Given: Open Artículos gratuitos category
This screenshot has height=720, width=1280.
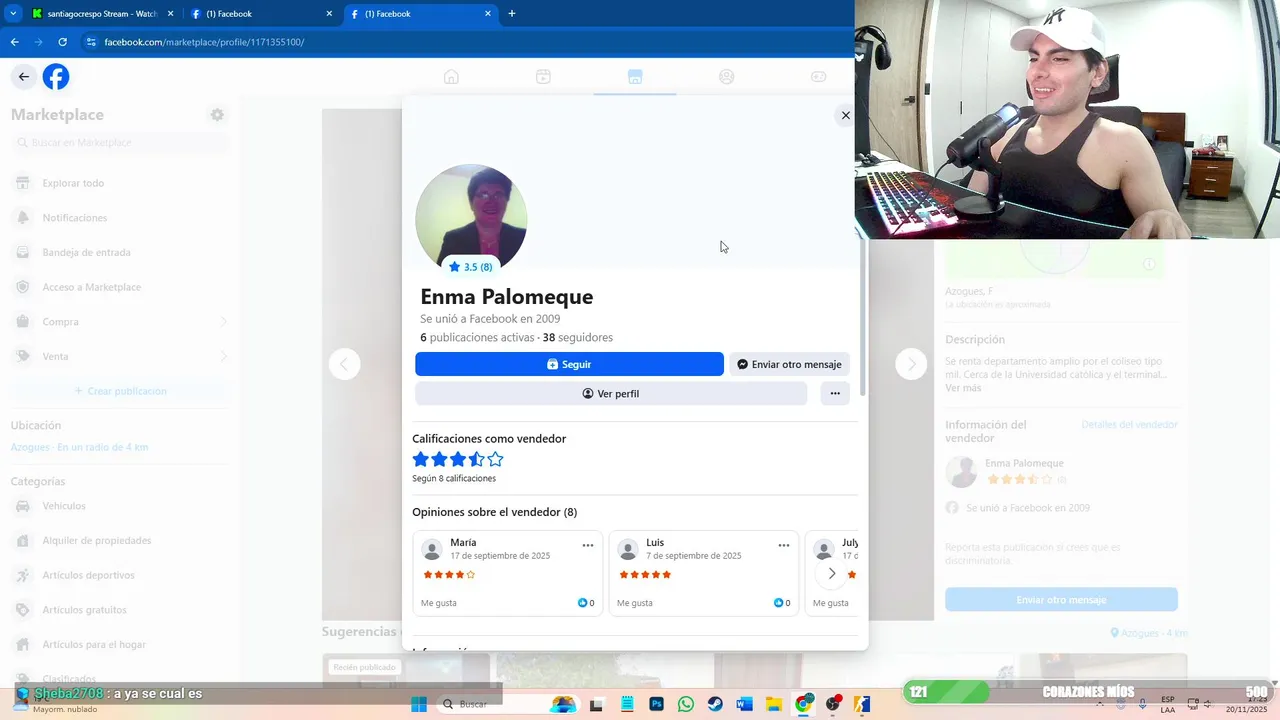Looking at the screenshot, I should pyautogui.click(x=120, y=610).
